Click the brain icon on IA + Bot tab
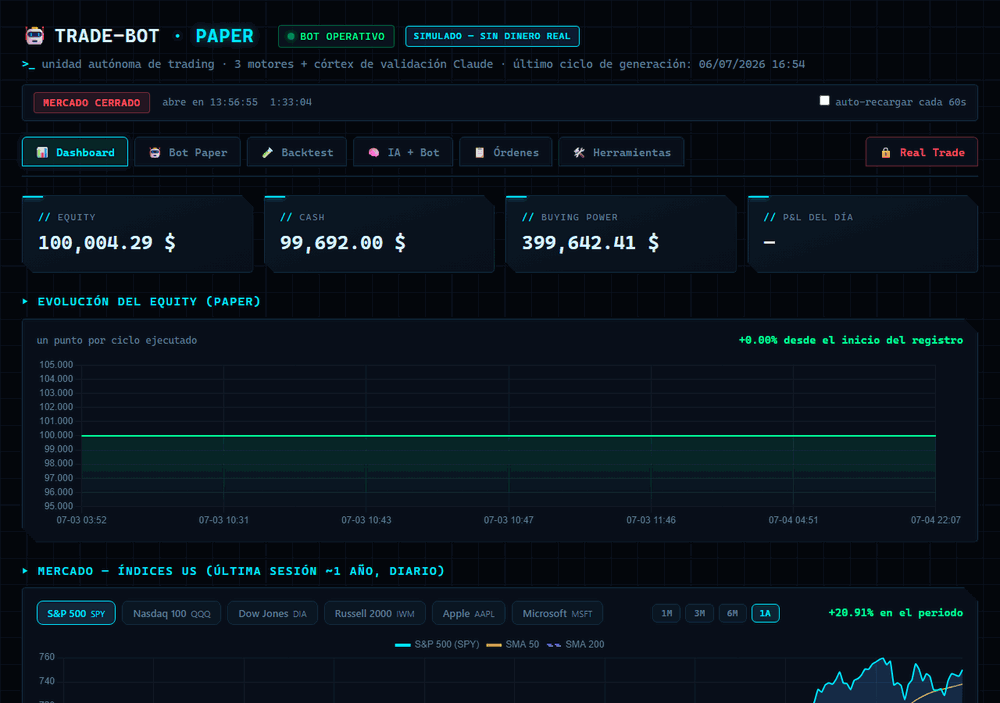1000x703 pixels. [x=374, y=152]
